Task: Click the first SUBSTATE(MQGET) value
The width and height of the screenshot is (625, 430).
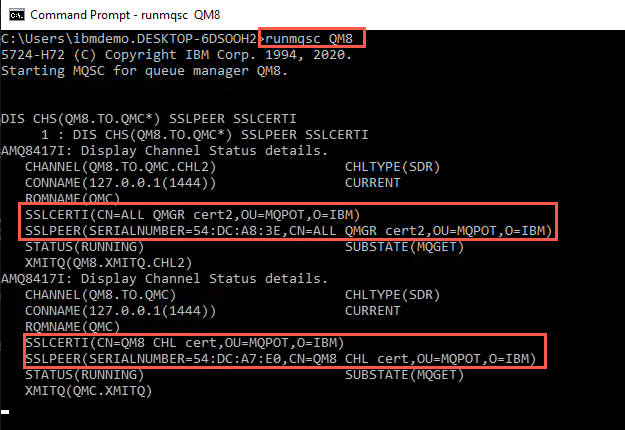Action: [x=404, y=247]
